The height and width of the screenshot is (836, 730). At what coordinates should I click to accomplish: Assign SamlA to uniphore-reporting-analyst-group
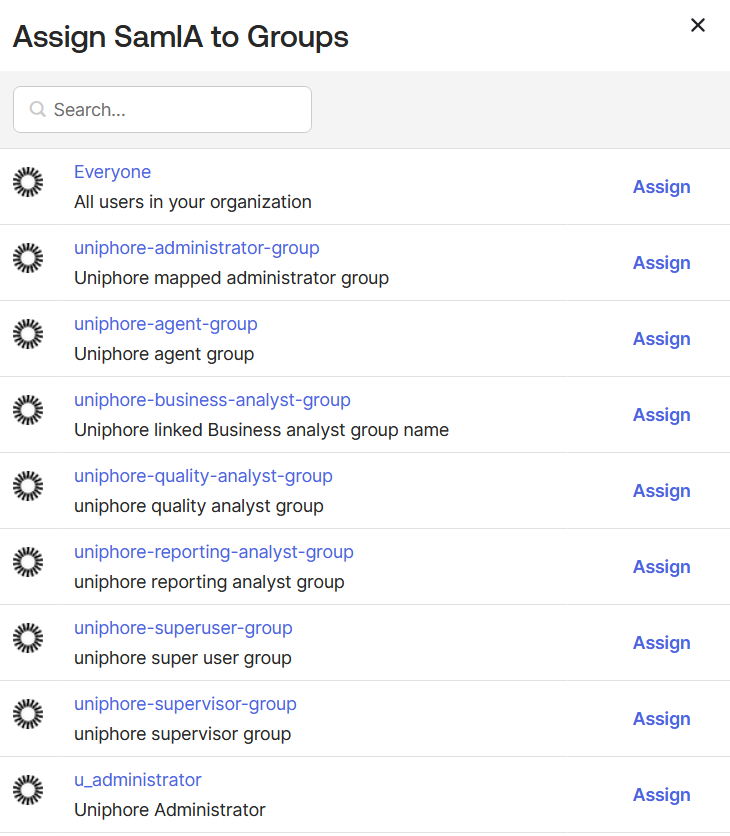pos(661,567)
